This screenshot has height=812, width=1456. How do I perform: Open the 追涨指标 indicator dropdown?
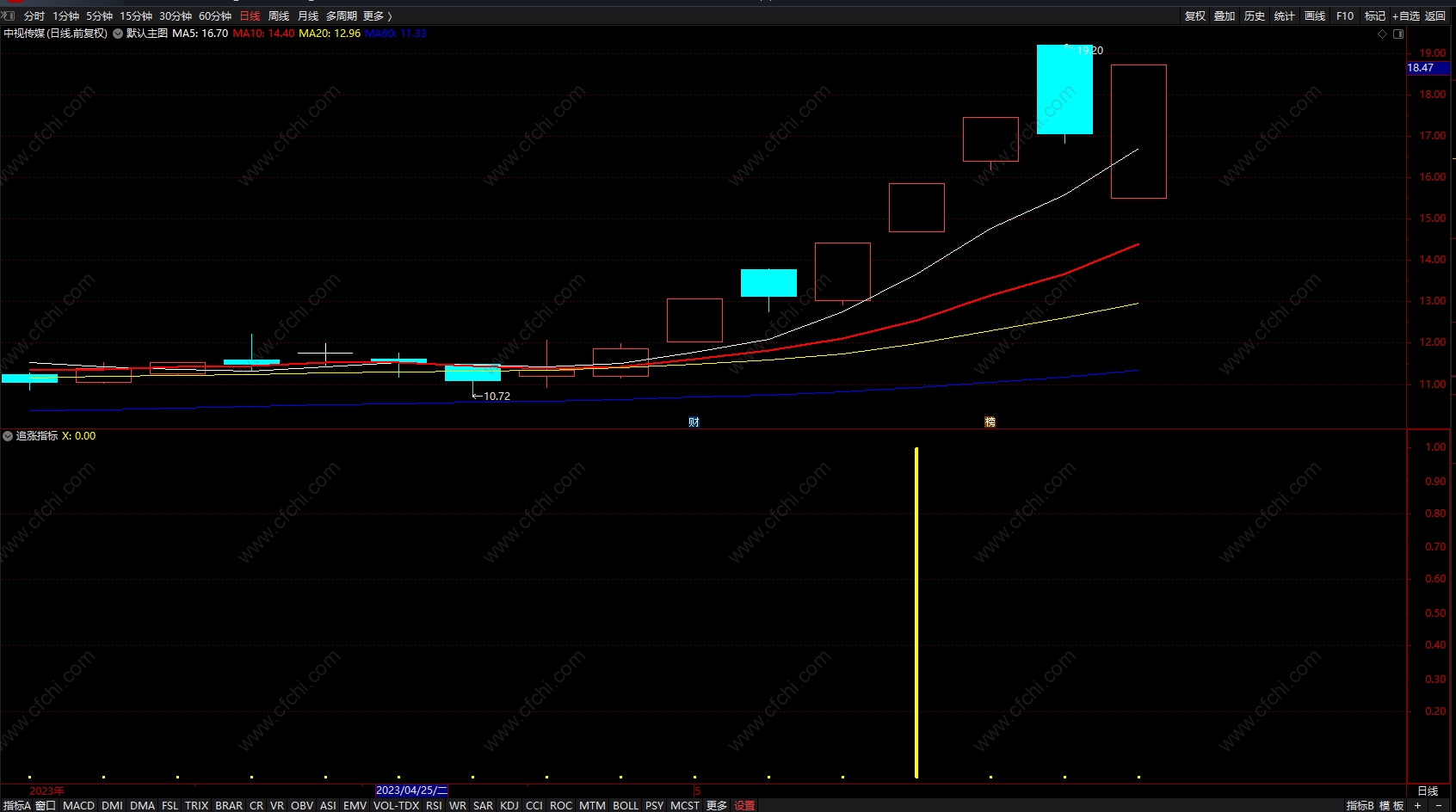click(x=8, y=436)
